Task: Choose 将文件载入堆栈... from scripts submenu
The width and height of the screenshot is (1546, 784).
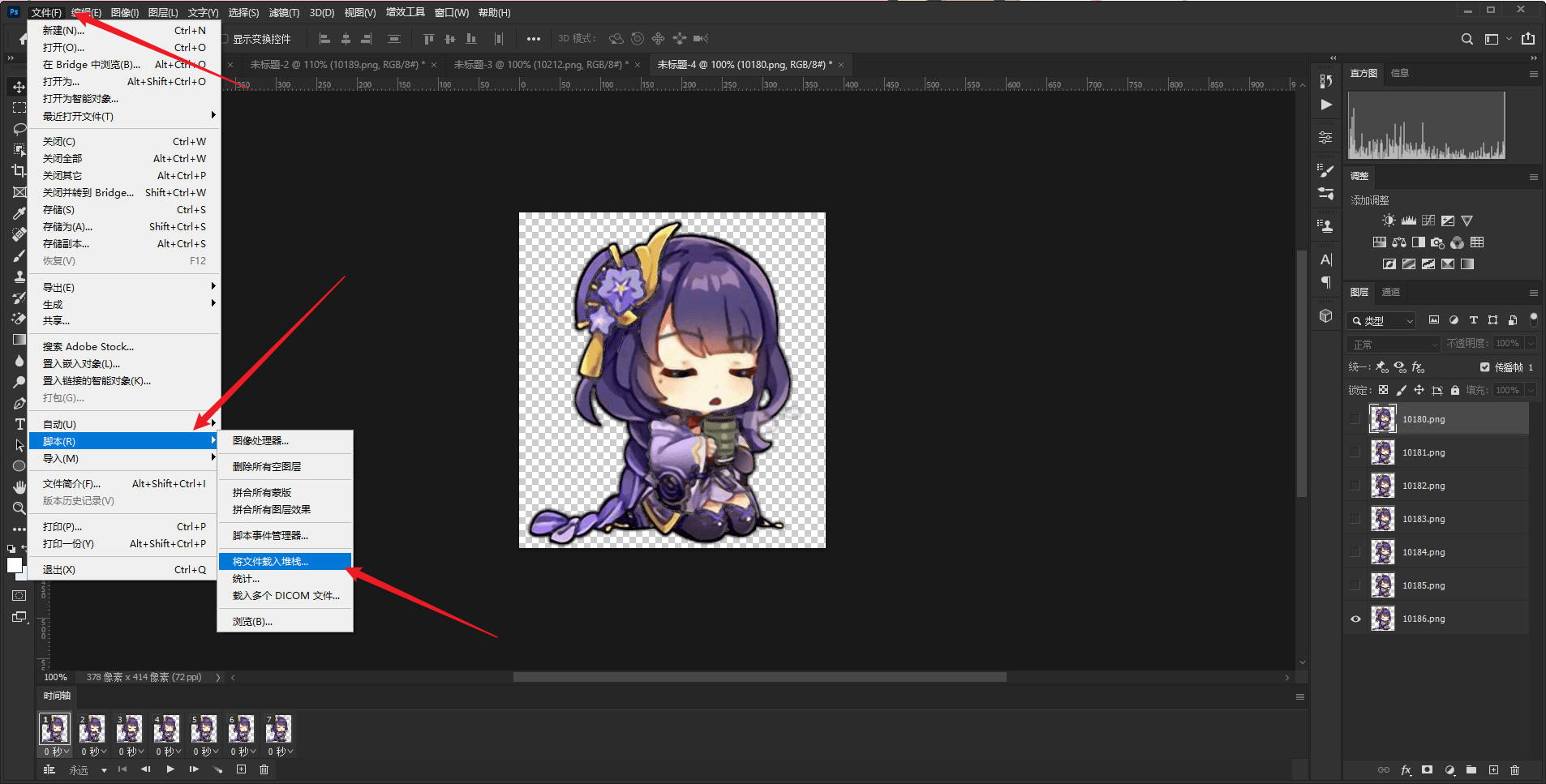Action: point(285,561)
